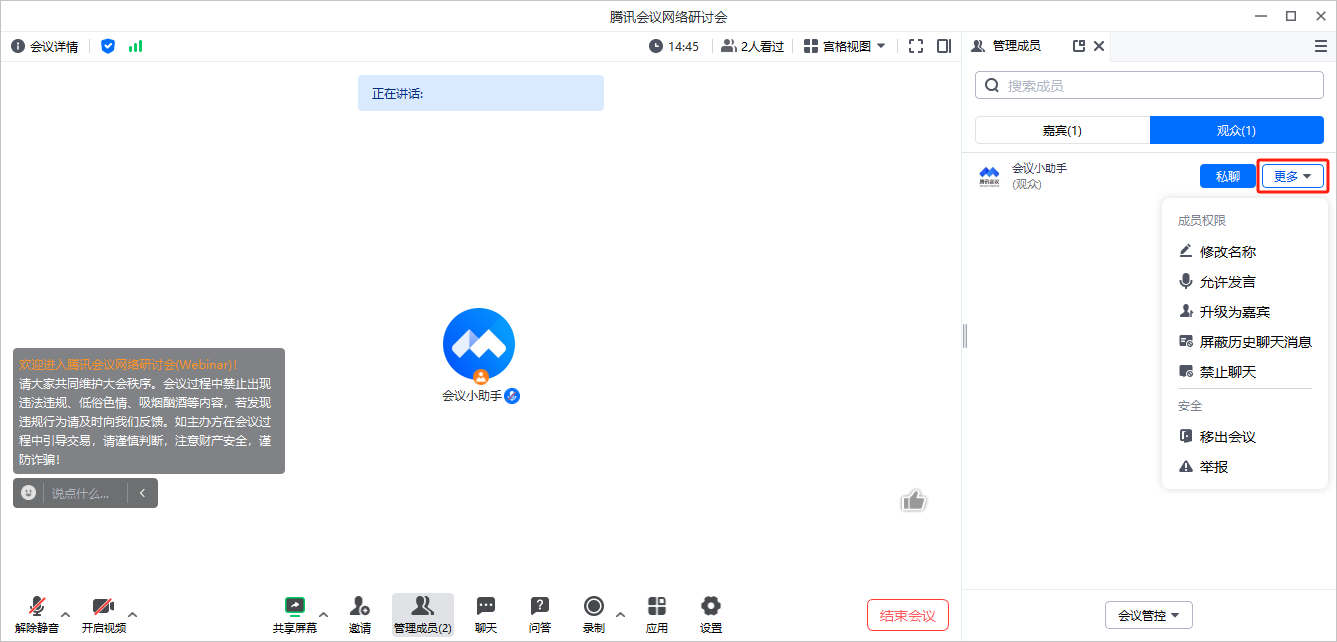Turn on camera with 开启视频
Image resolution: width=1337 pixels, height=642 pixels.
(104, 615)
